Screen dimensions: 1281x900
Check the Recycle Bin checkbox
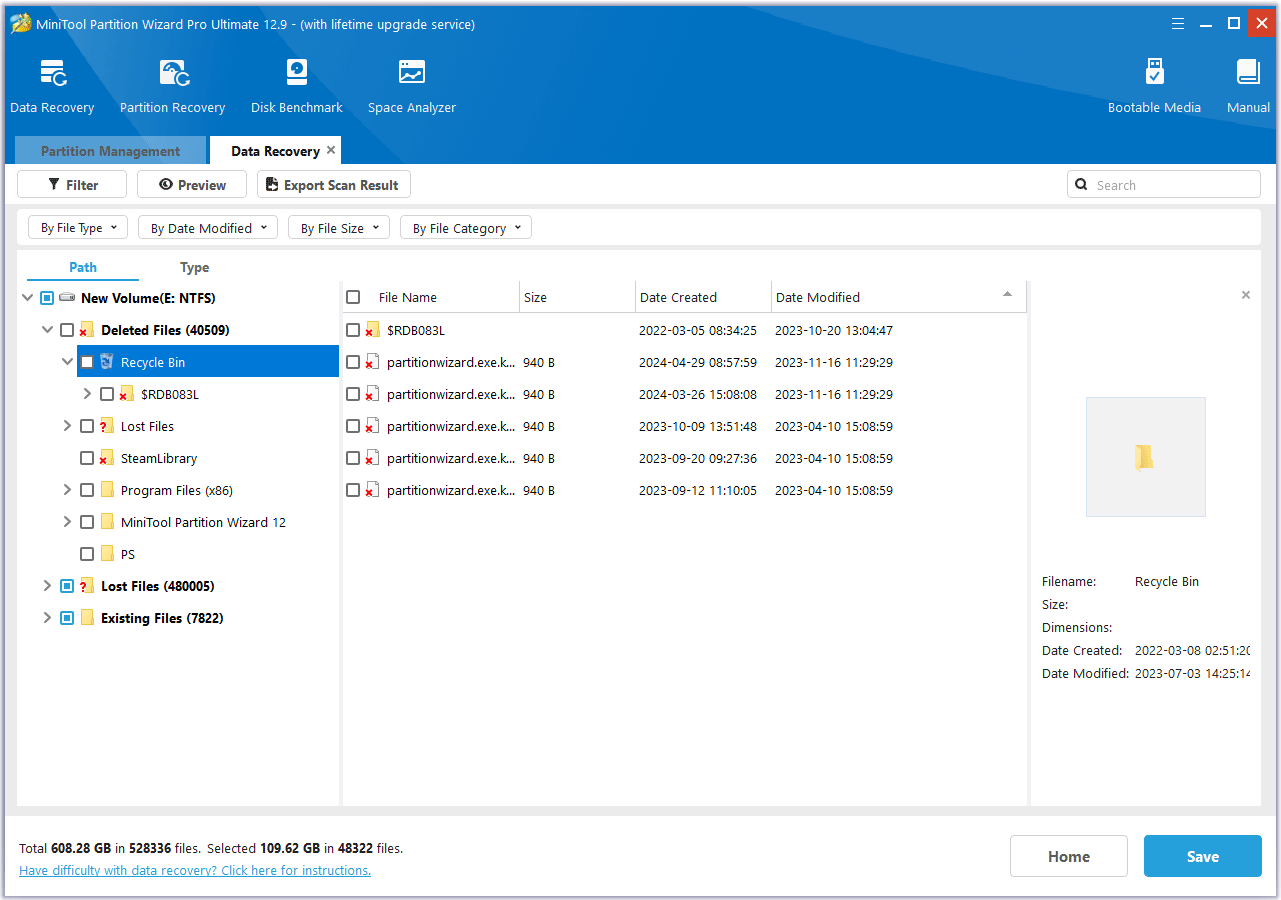click(x=87, y=362)
